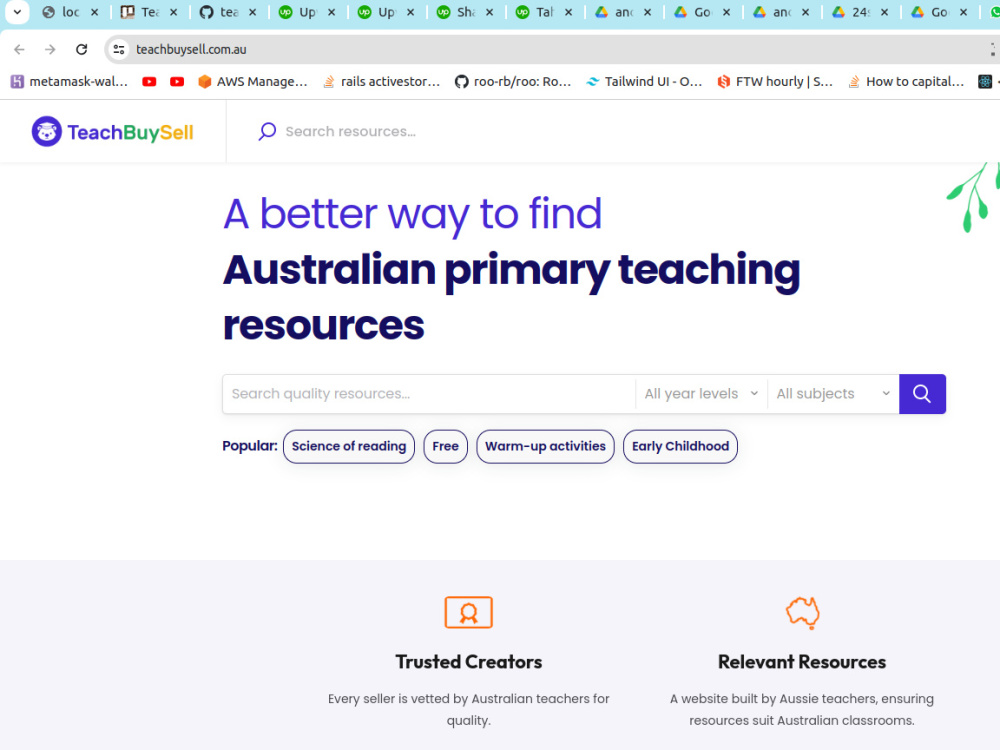Click the browser back arrow

[19, 49]
